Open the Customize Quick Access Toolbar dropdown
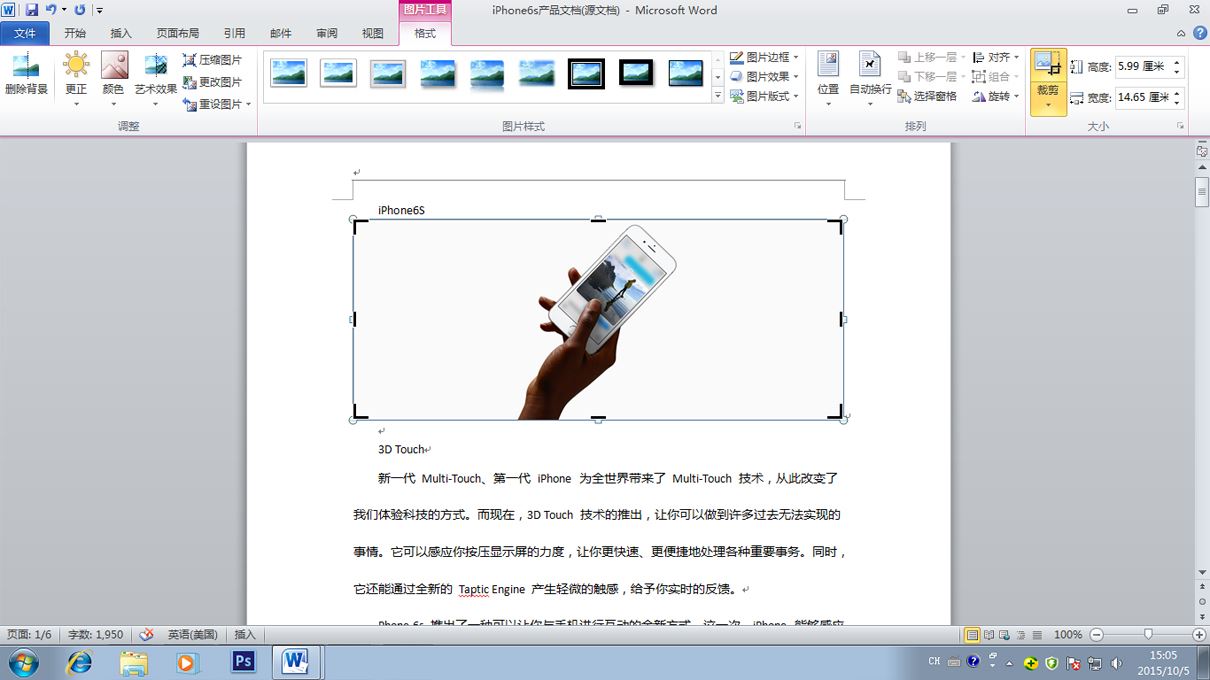This screenshot has height=680, width=1210. (100, 10)
